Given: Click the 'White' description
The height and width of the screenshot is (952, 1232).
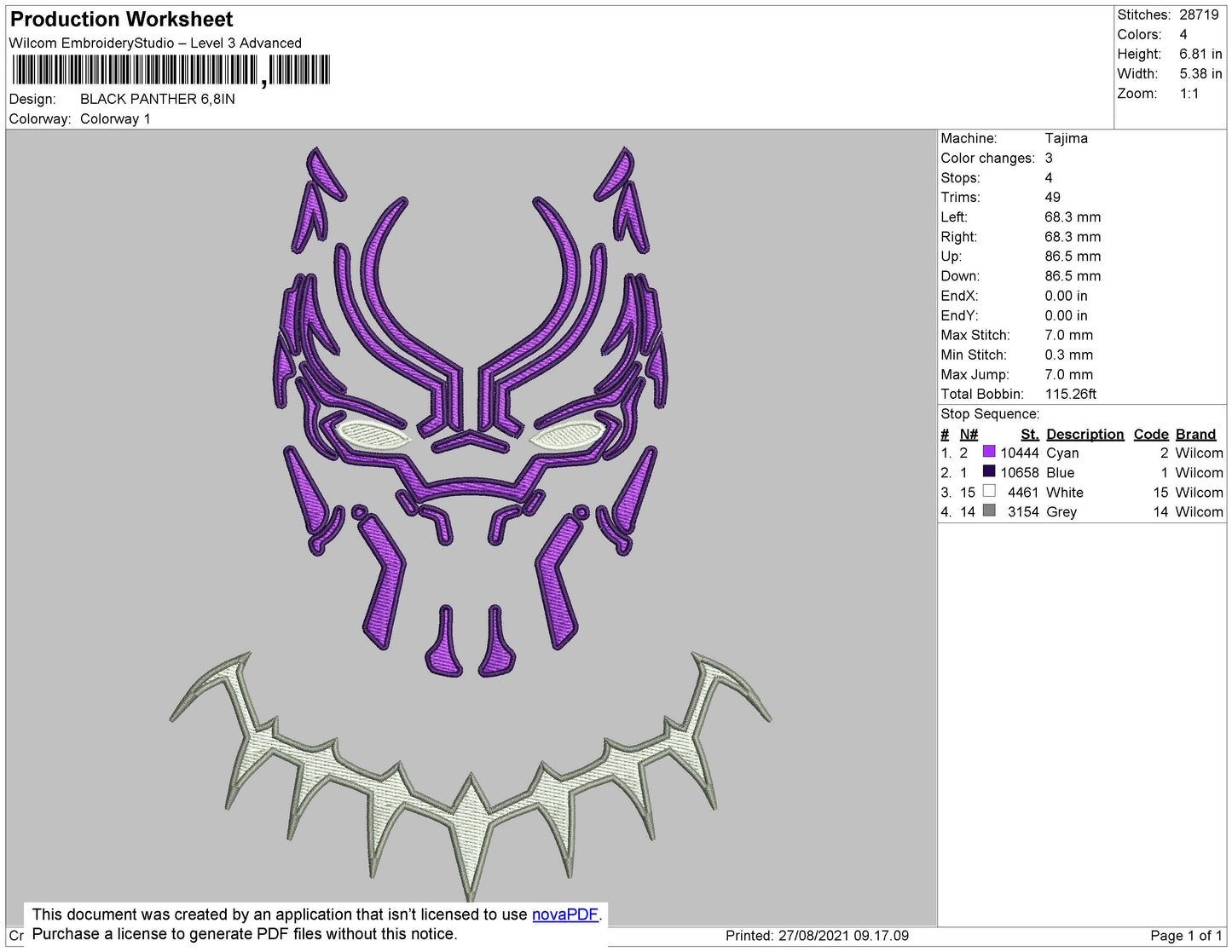Looking at the screenshot, I should click(1065, 492).
